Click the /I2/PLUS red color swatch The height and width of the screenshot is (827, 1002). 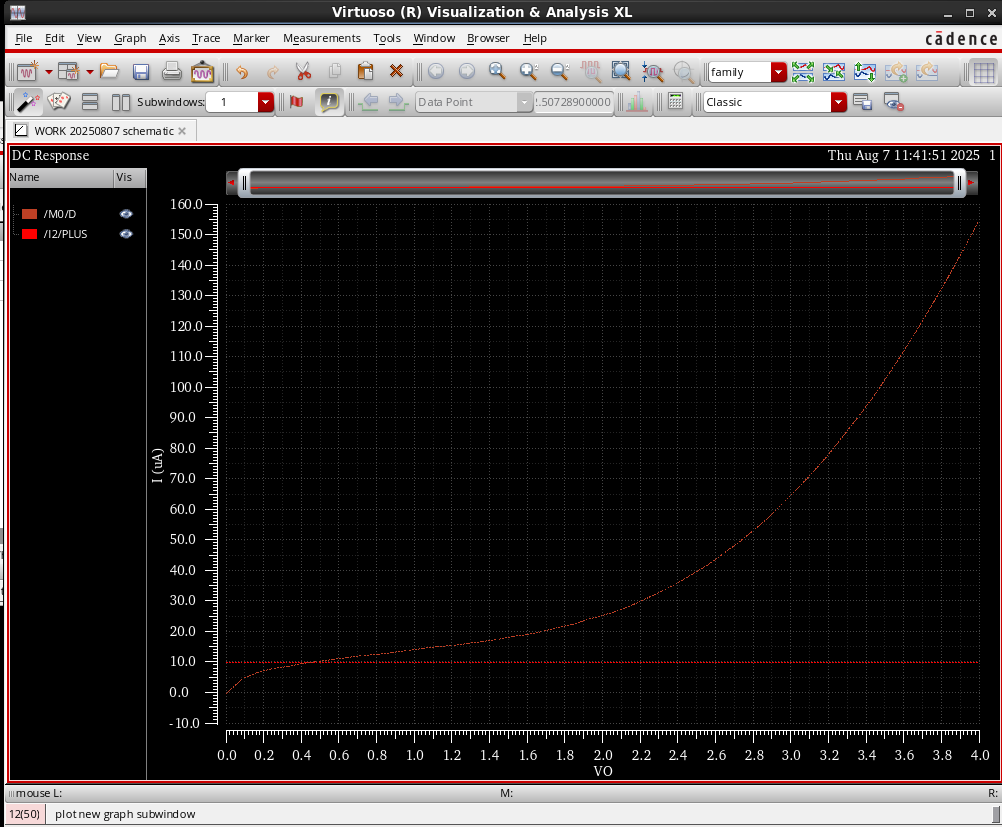[x=29, y=234]
